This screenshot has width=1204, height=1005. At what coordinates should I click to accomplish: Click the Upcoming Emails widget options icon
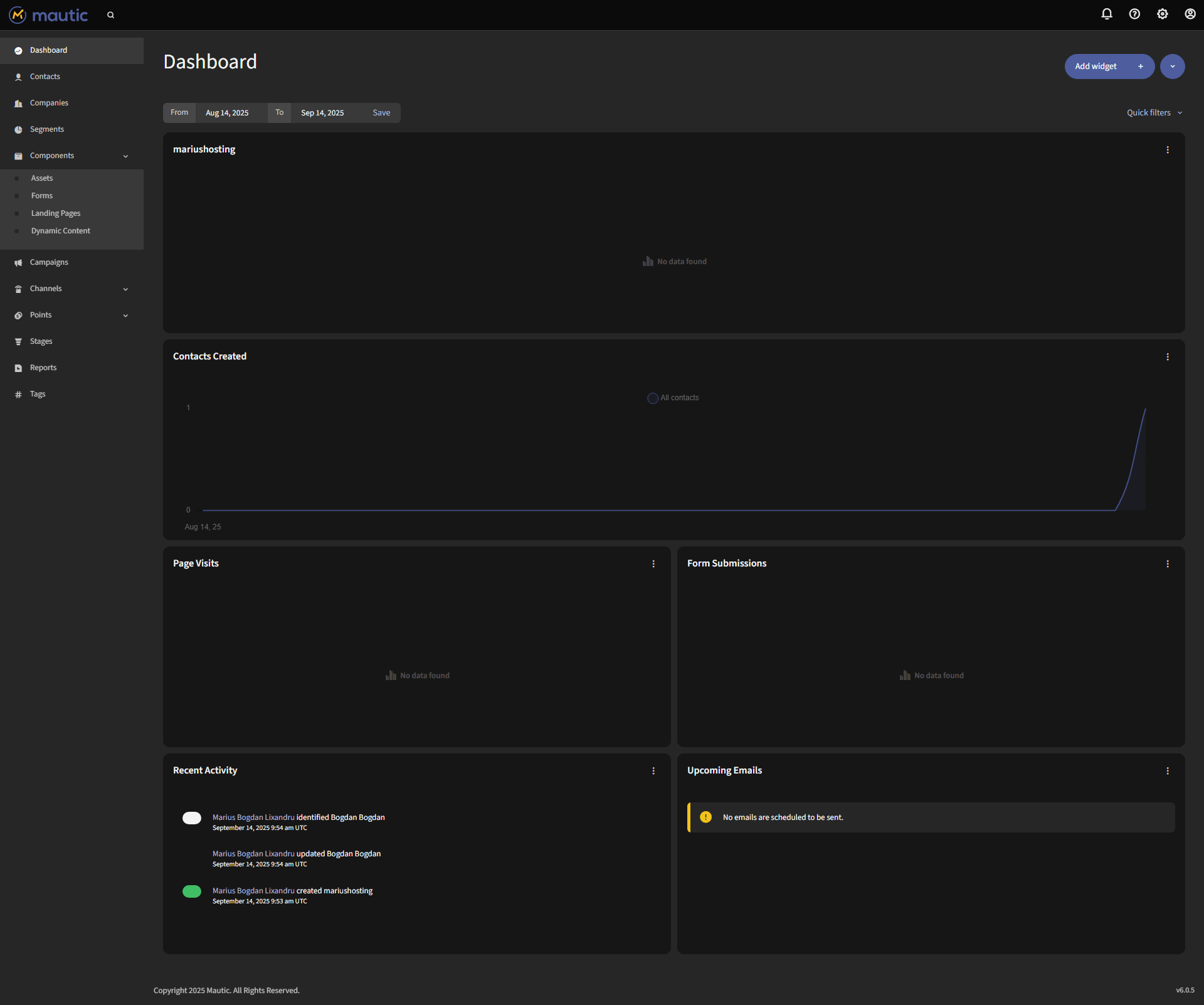[x=1167, y=771]
